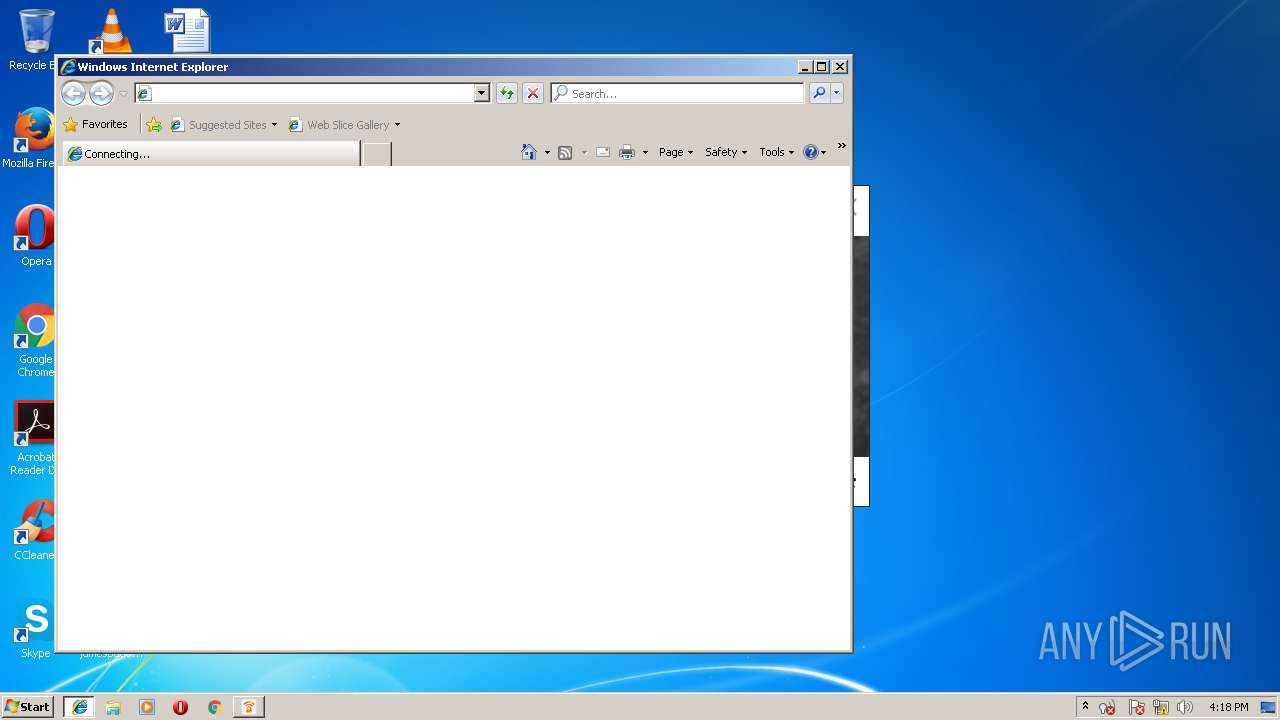Click the Read Mail envelope icon
The height and width of the screenshot is (720, 1280).
[x=603, y=152]
